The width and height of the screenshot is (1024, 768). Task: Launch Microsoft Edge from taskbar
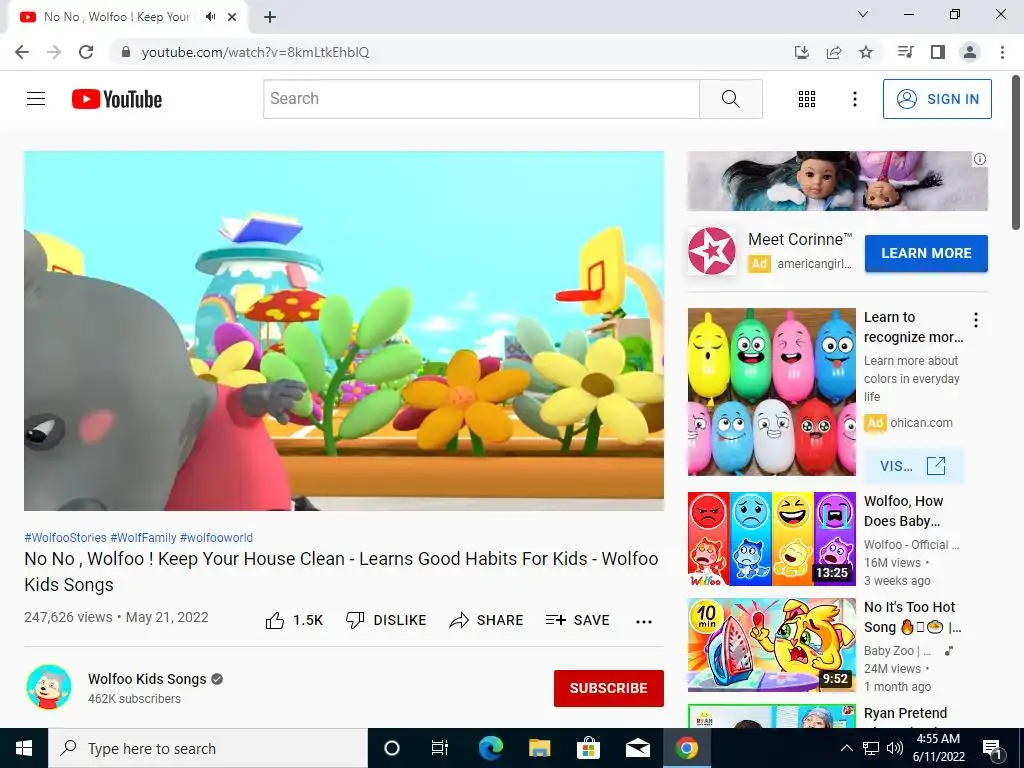coord(490,748)
